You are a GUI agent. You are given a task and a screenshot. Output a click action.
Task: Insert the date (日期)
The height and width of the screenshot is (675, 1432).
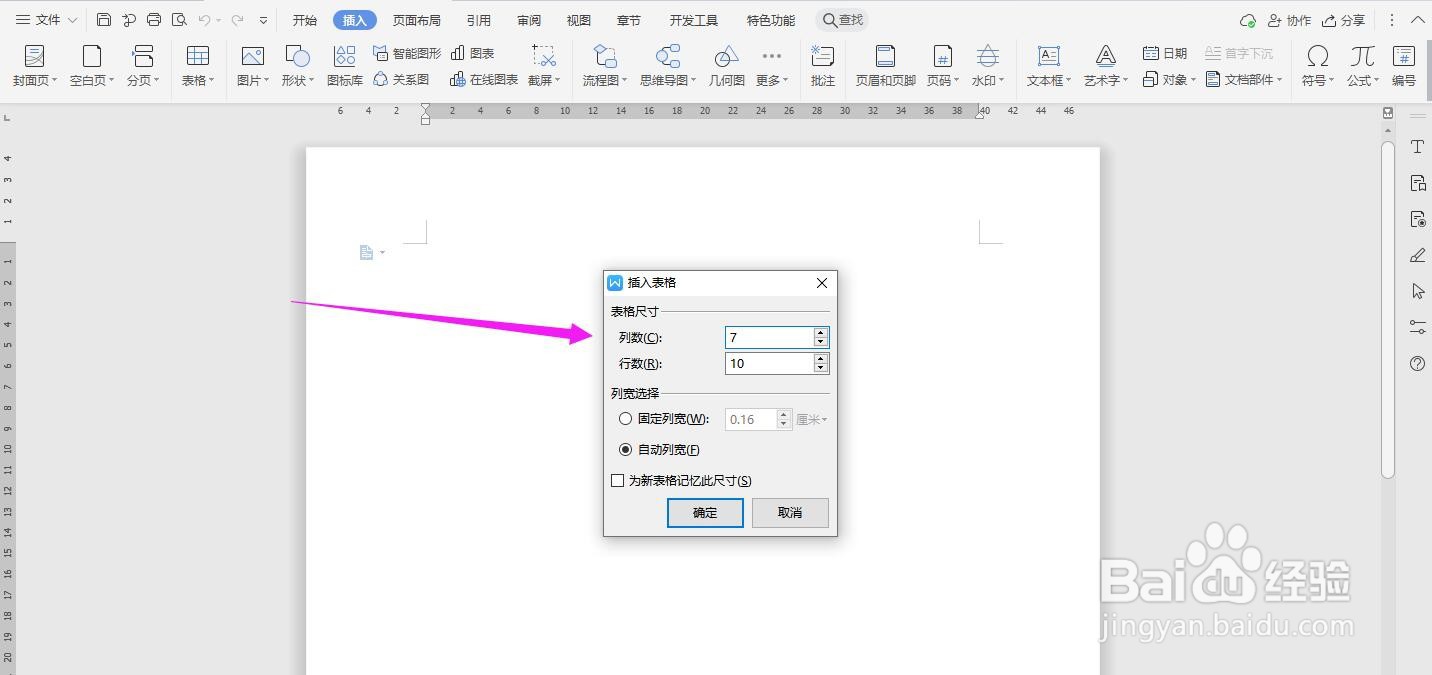(x=1165, y=53)
